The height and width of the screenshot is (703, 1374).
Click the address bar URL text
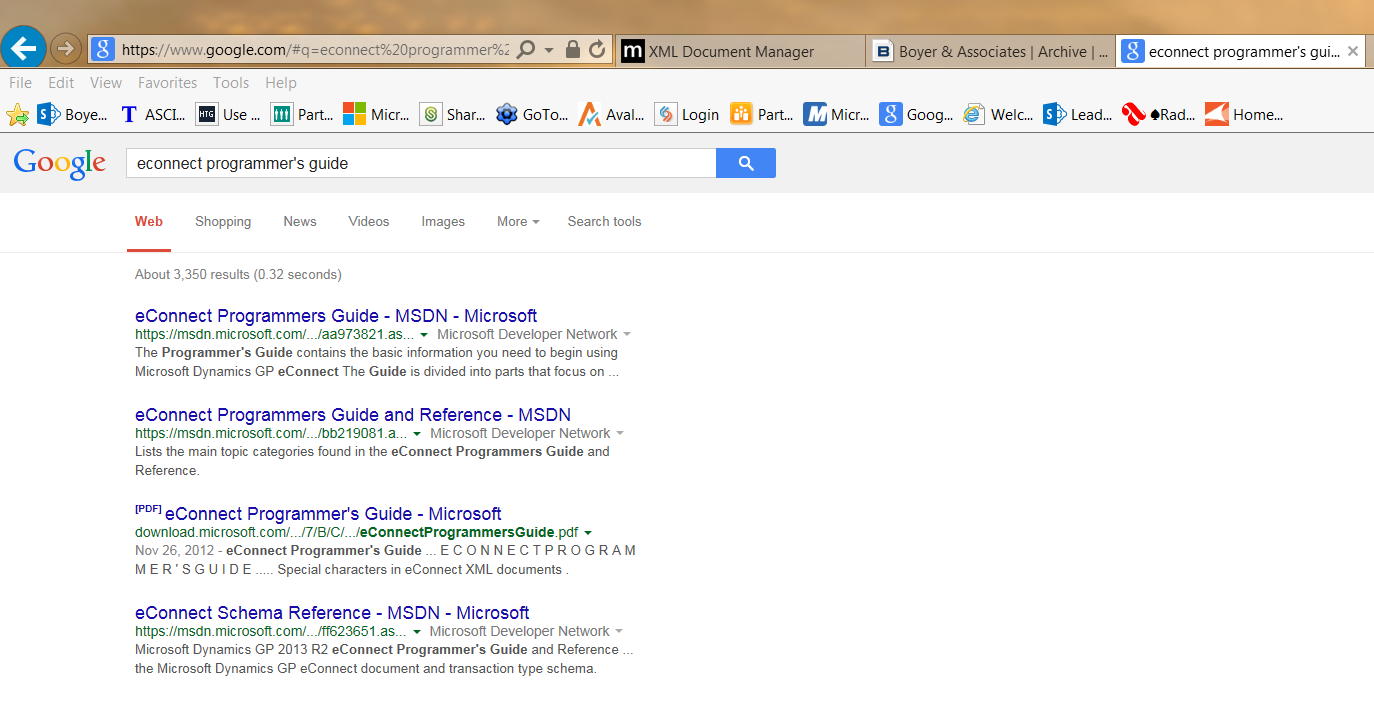click(x=315, y=49)
